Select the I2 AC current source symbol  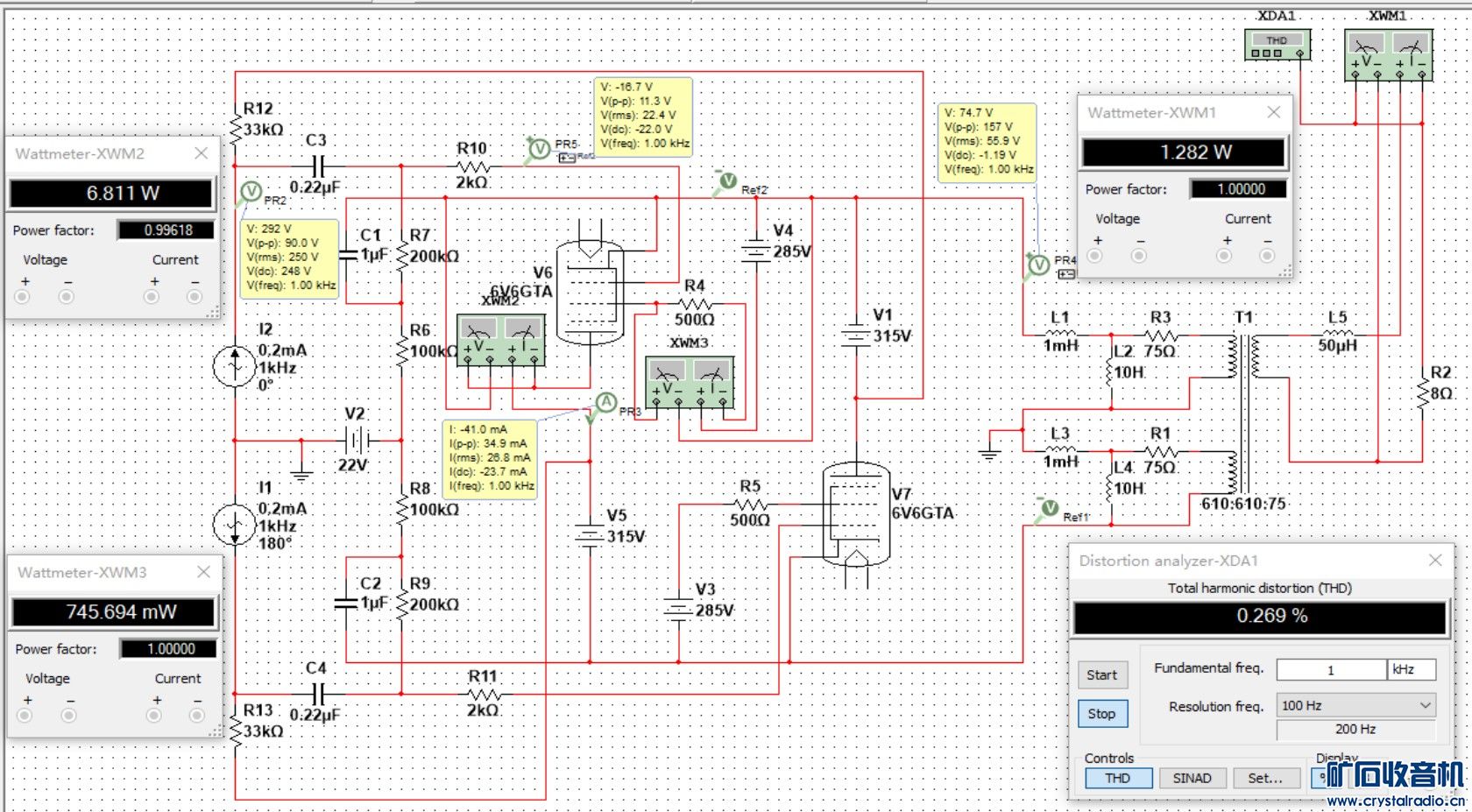(x=235, y=366)
